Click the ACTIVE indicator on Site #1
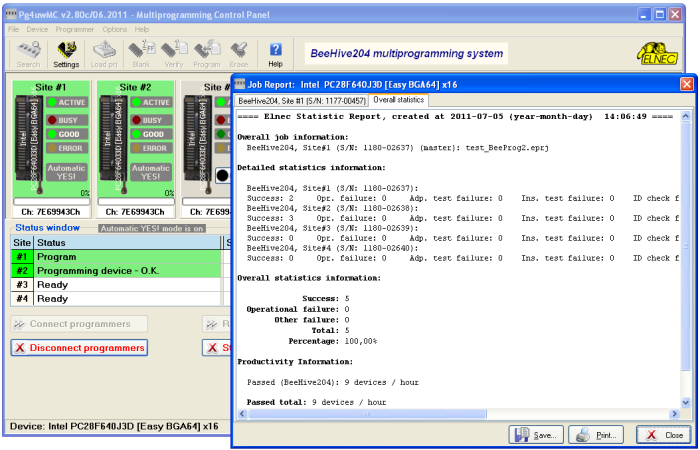 [67, 102]
